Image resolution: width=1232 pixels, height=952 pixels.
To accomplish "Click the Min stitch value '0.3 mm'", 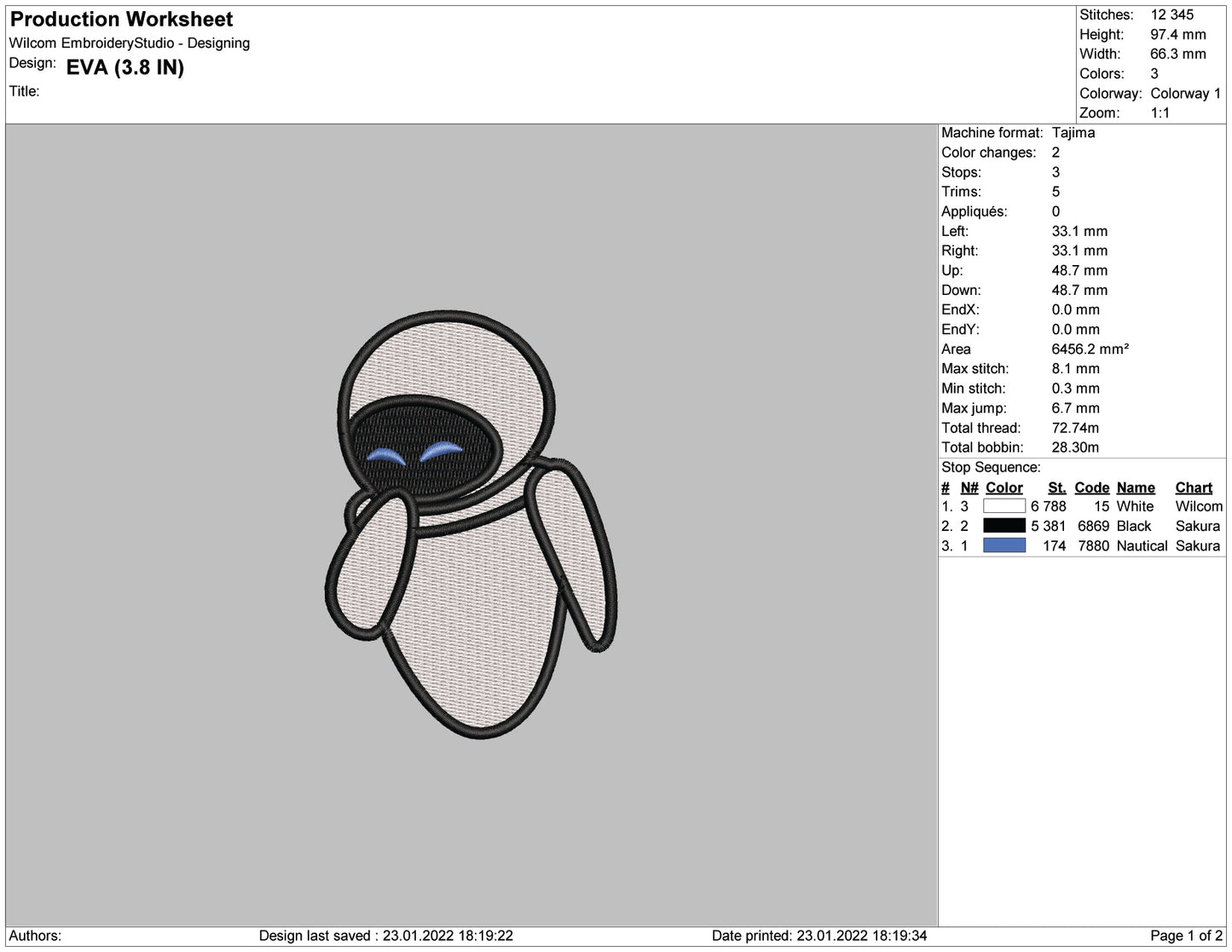I will (1075, 388).
